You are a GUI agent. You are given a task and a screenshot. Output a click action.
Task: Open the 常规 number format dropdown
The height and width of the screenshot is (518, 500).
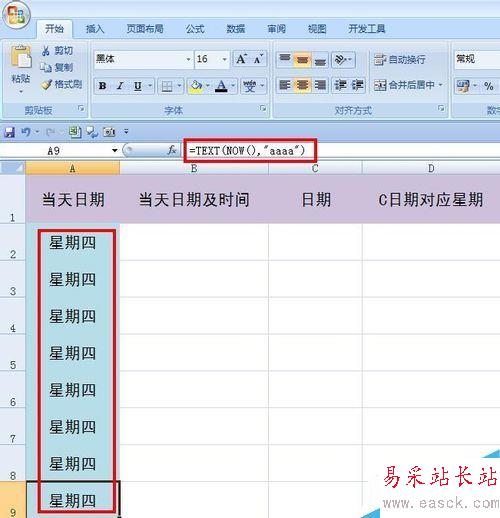[477, 59]
